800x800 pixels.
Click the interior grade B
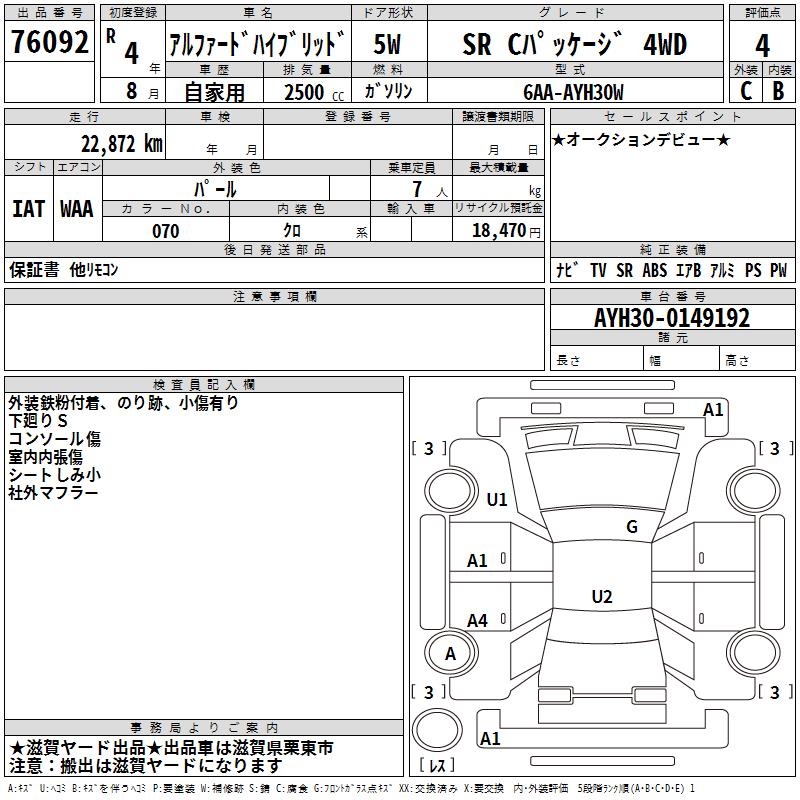click(779, 91)
